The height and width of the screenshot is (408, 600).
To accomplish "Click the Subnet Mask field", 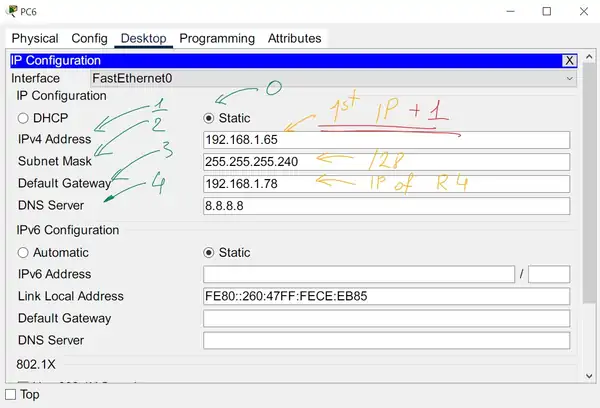I will tap(386, 162).
